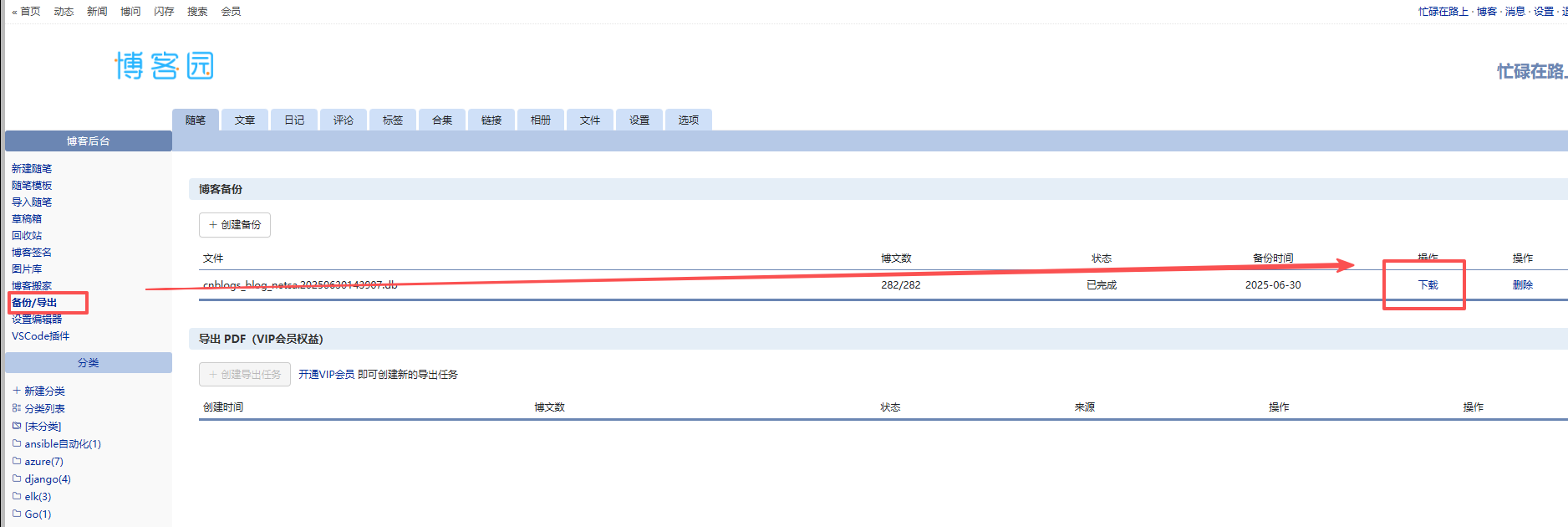Click the list icon beside 分类列表

(x=17, y=408)
